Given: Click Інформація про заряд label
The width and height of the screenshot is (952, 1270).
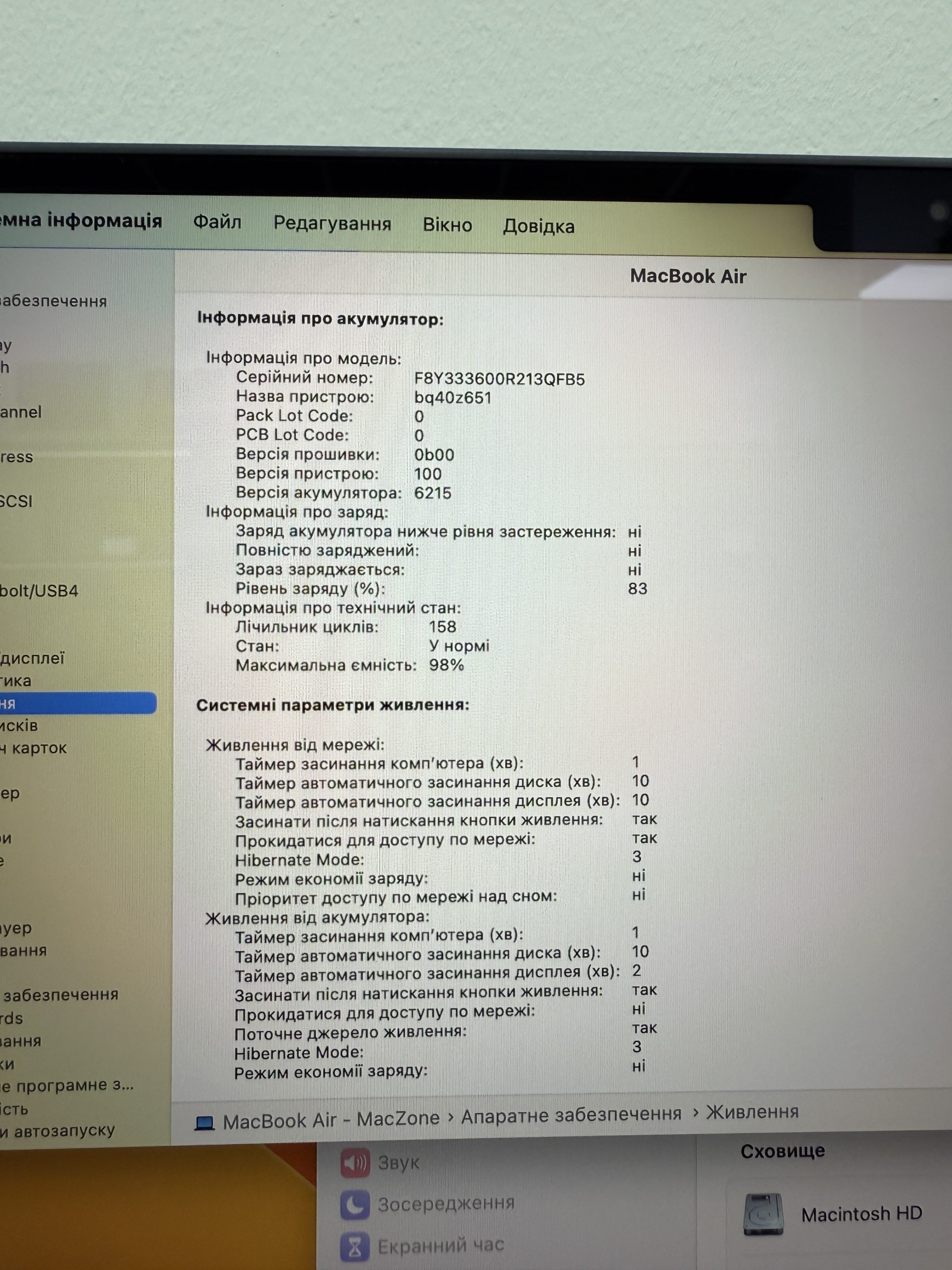Looking at the screenshot, I should coord(297,511).
